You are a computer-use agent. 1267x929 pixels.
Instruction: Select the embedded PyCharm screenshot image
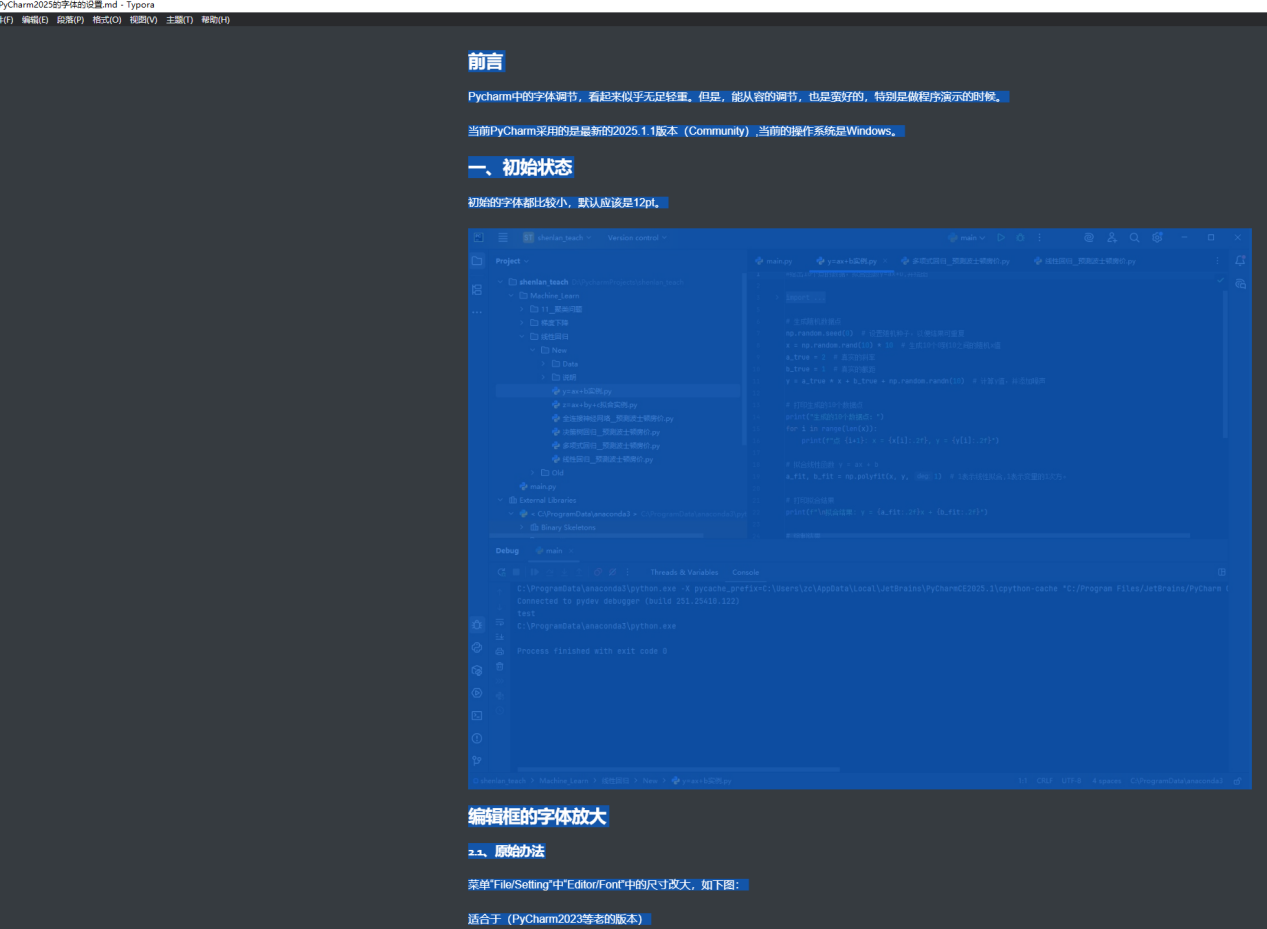click(859, 508)
